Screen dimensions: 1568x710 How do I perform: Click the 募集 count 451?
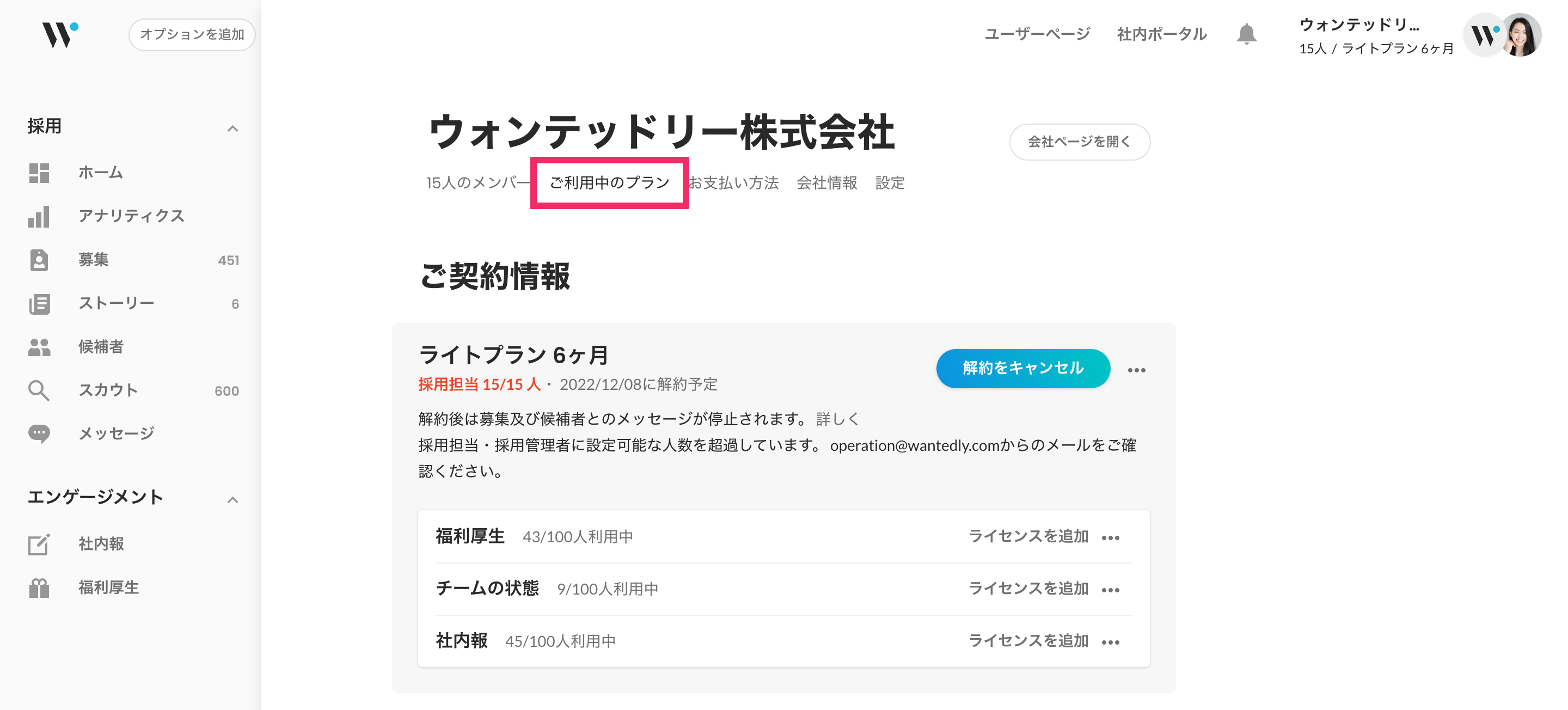(228, 261)
